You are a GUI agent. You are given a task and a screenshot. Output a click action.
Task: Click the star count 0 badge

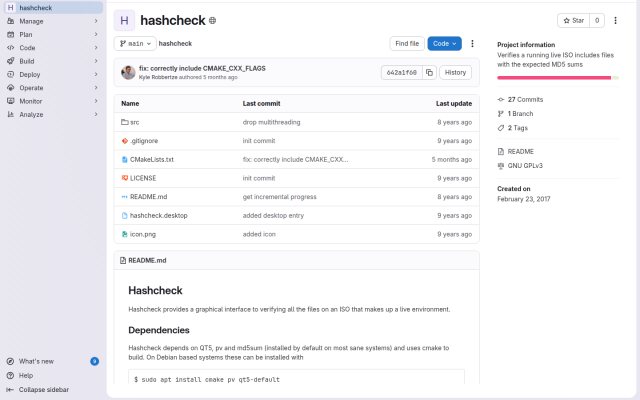[x=597, y=20]
